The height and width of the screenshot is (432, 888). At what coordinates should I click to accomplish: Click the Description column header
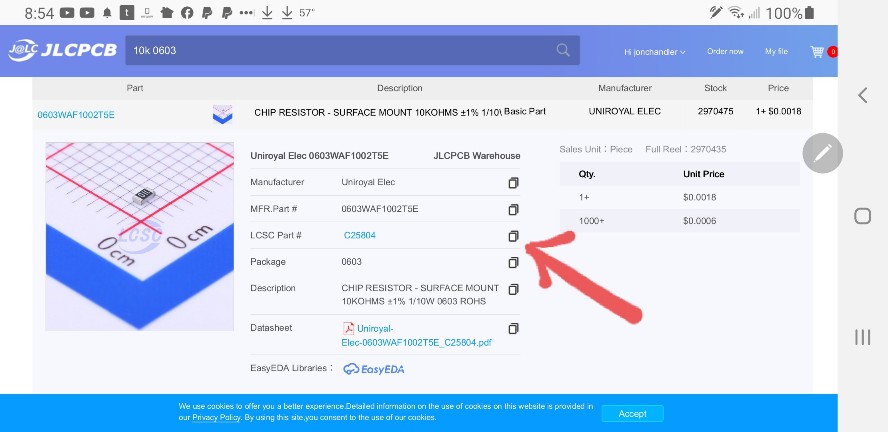(x=400, y=88)
